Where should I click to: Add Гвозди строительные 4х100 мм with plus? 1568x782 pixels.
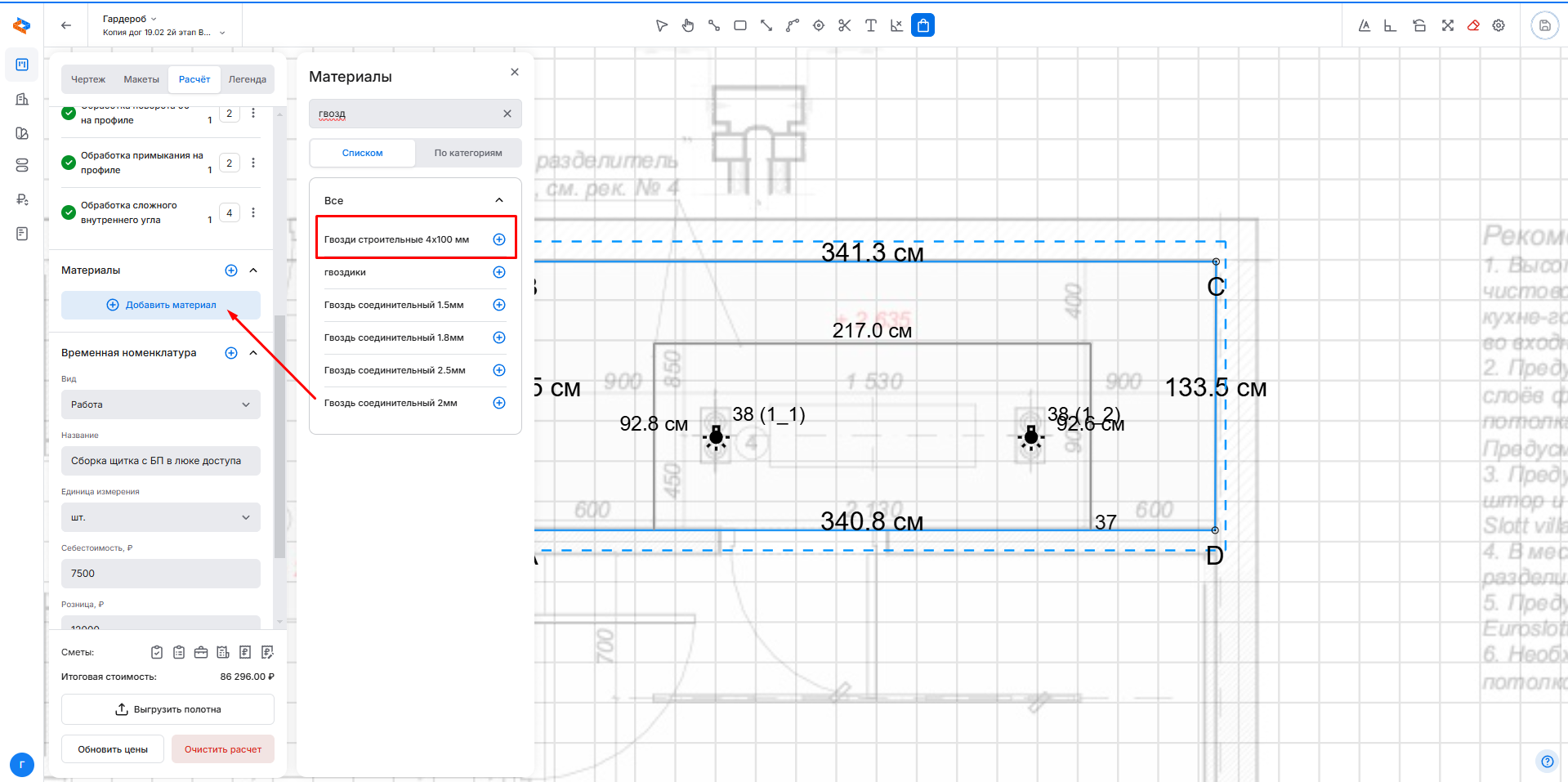[x=499, y=239]
